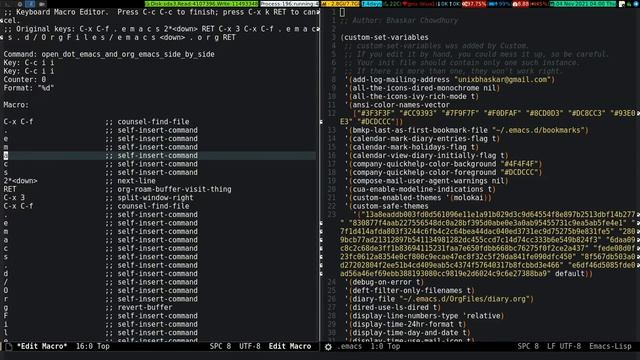Click the green disk sda3 read/write status block
This screenshot has width=640, height=360.
[202, 4]
